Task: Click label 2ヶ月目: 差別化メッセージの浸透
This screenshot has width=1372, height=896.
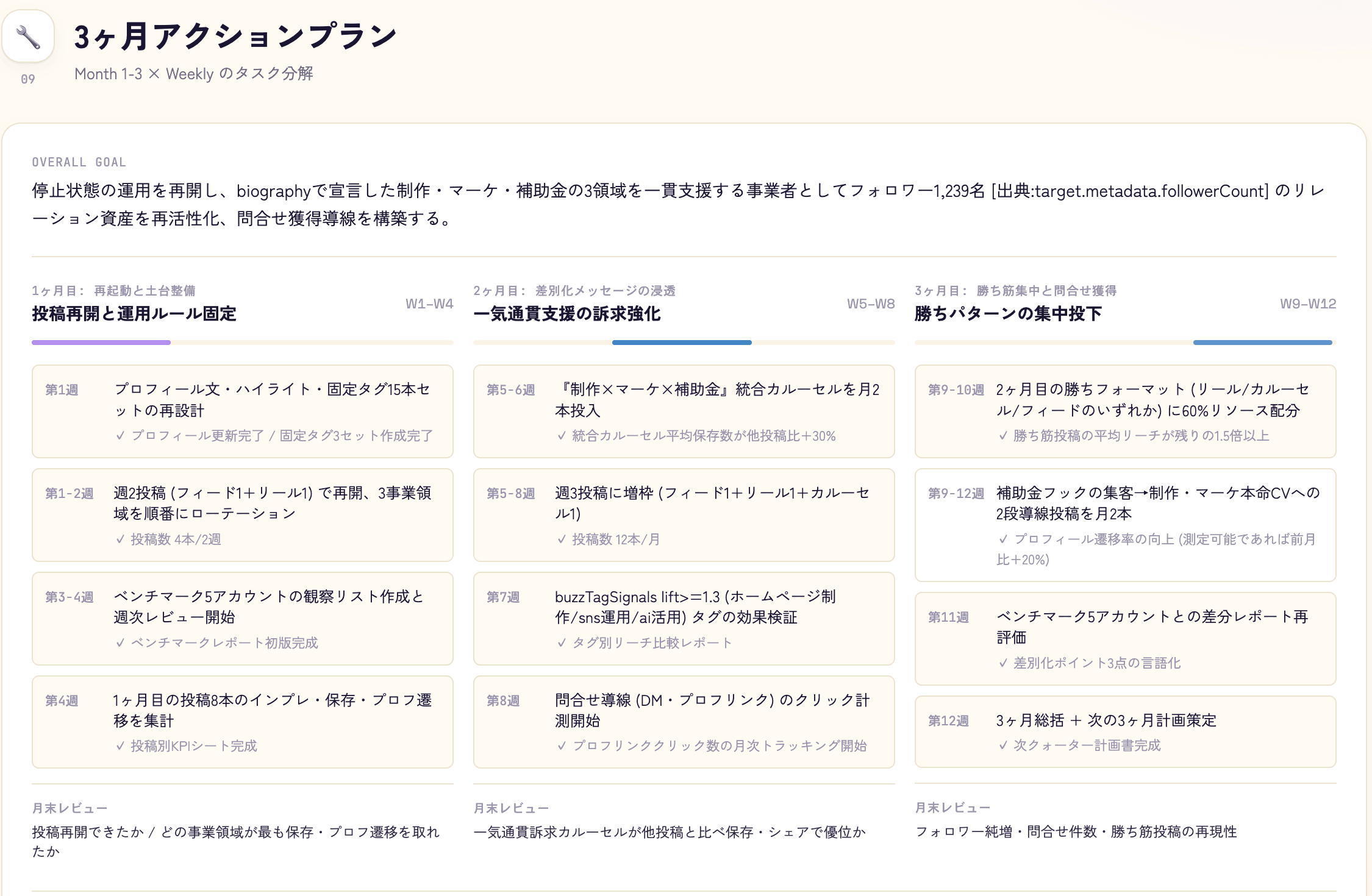Action: [x=574, y=291]
